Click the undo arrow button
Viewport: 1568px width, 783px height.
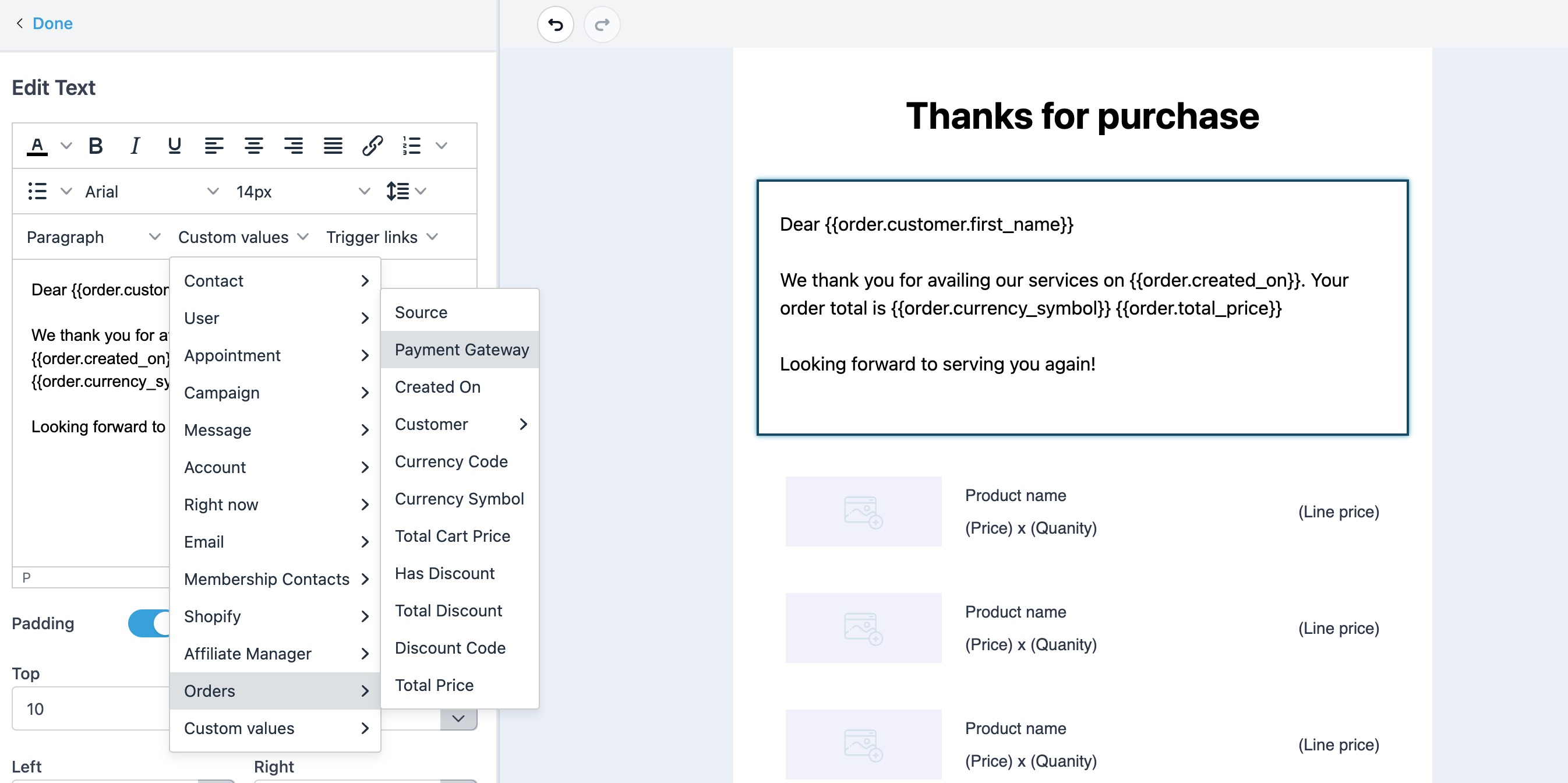coord(555,24)
